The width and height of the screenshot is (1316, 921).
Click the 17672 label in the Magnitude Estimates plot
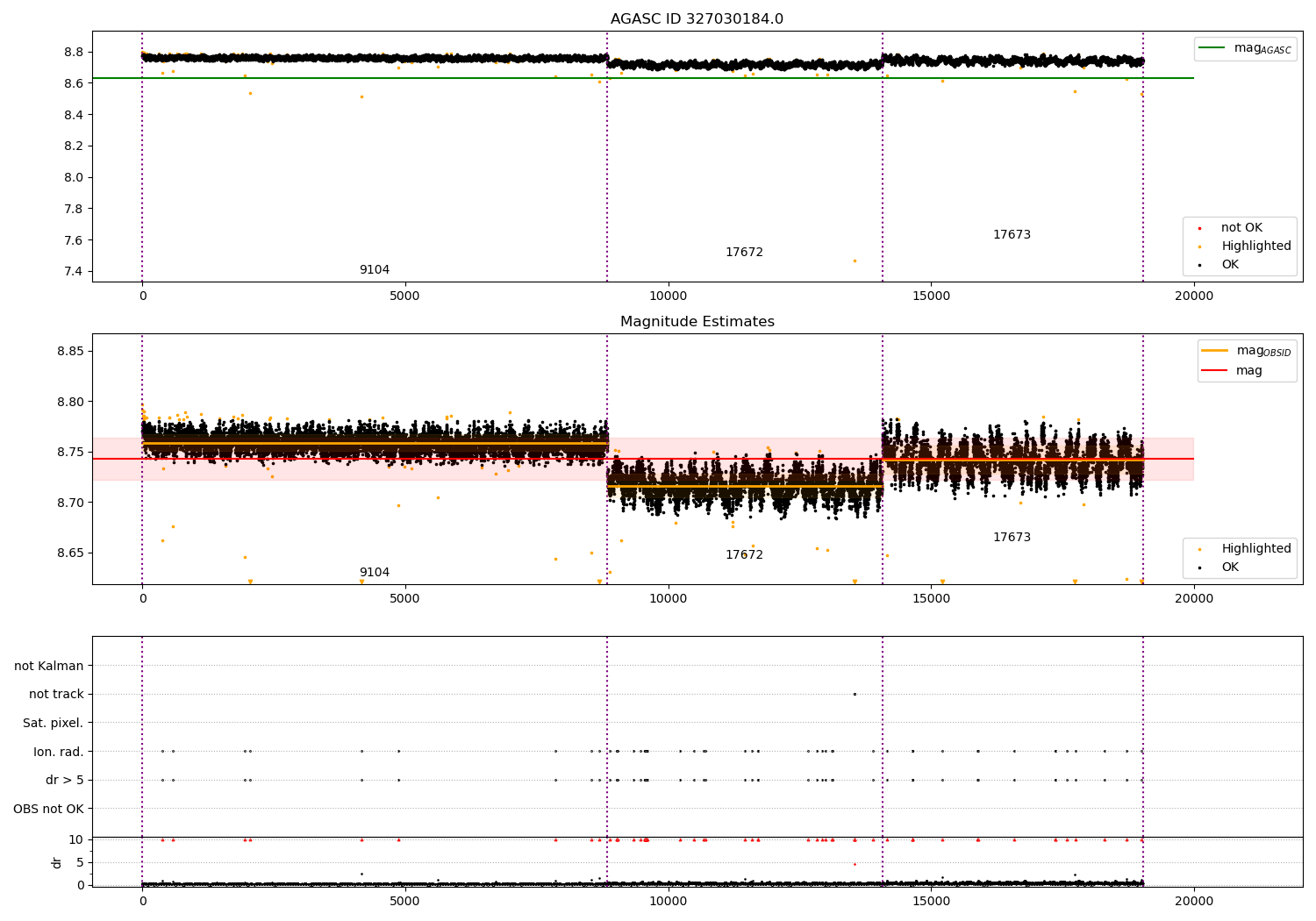tap(744, 555)
